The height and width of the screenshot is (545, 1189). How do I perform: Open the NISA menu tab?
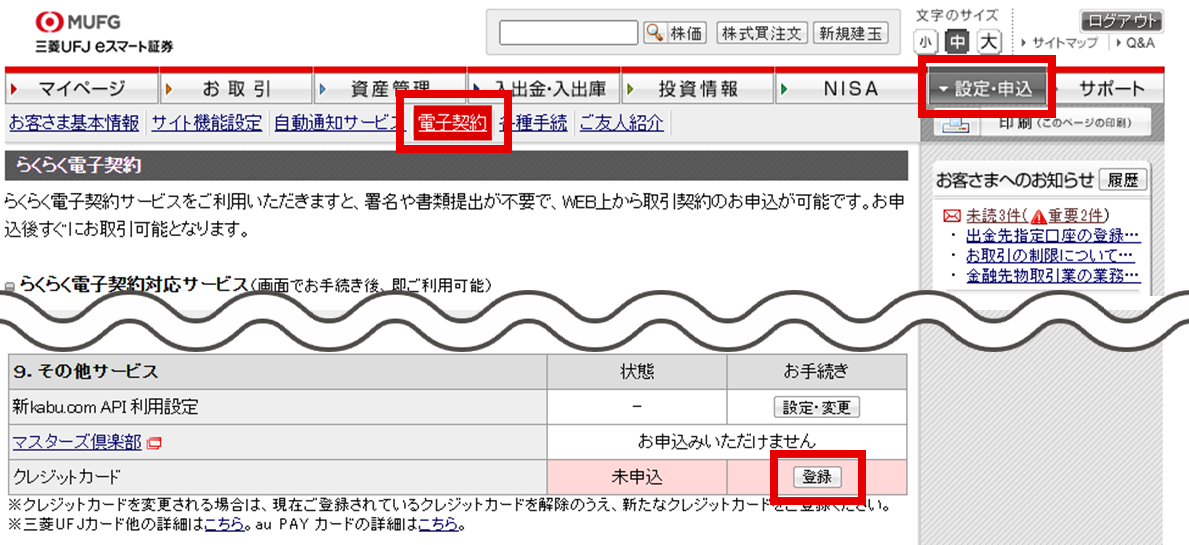[850, 89]
